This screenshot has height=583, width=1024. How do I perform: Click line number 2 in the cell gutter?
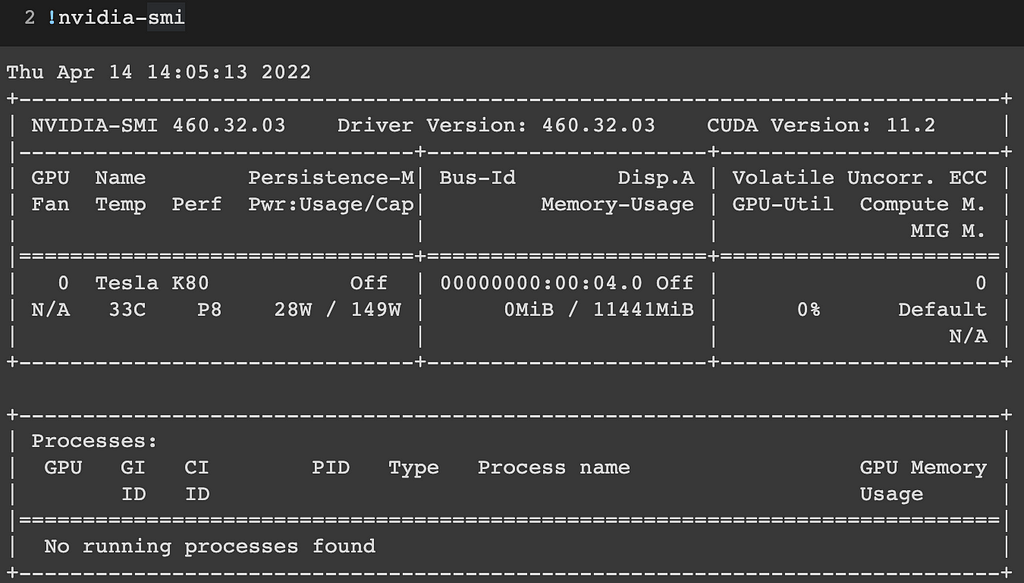pyautogui.click(x=29, y=18)
